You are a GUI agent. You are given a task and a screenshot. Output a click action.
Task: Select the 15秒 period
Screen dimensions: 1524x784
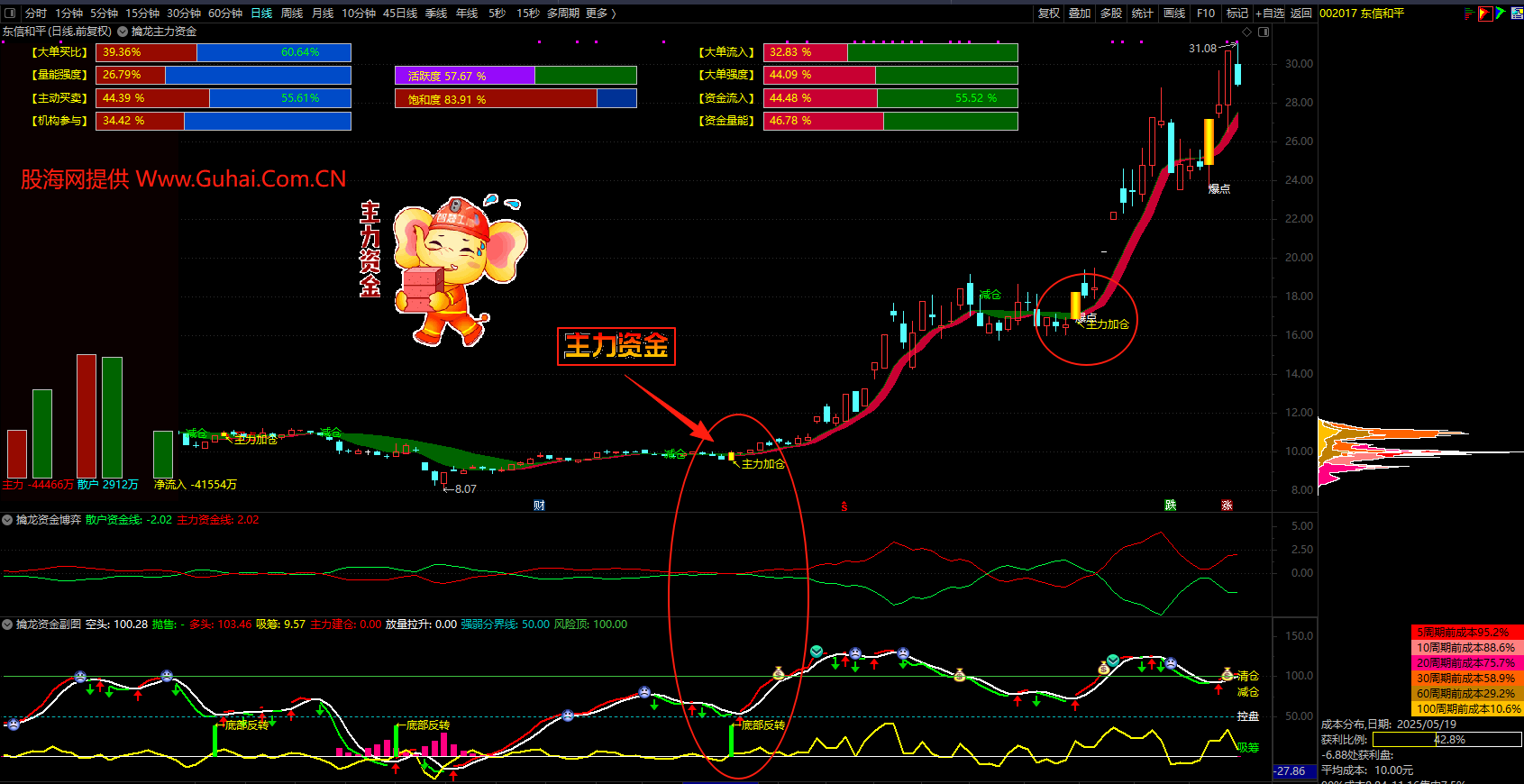[528, 13]
